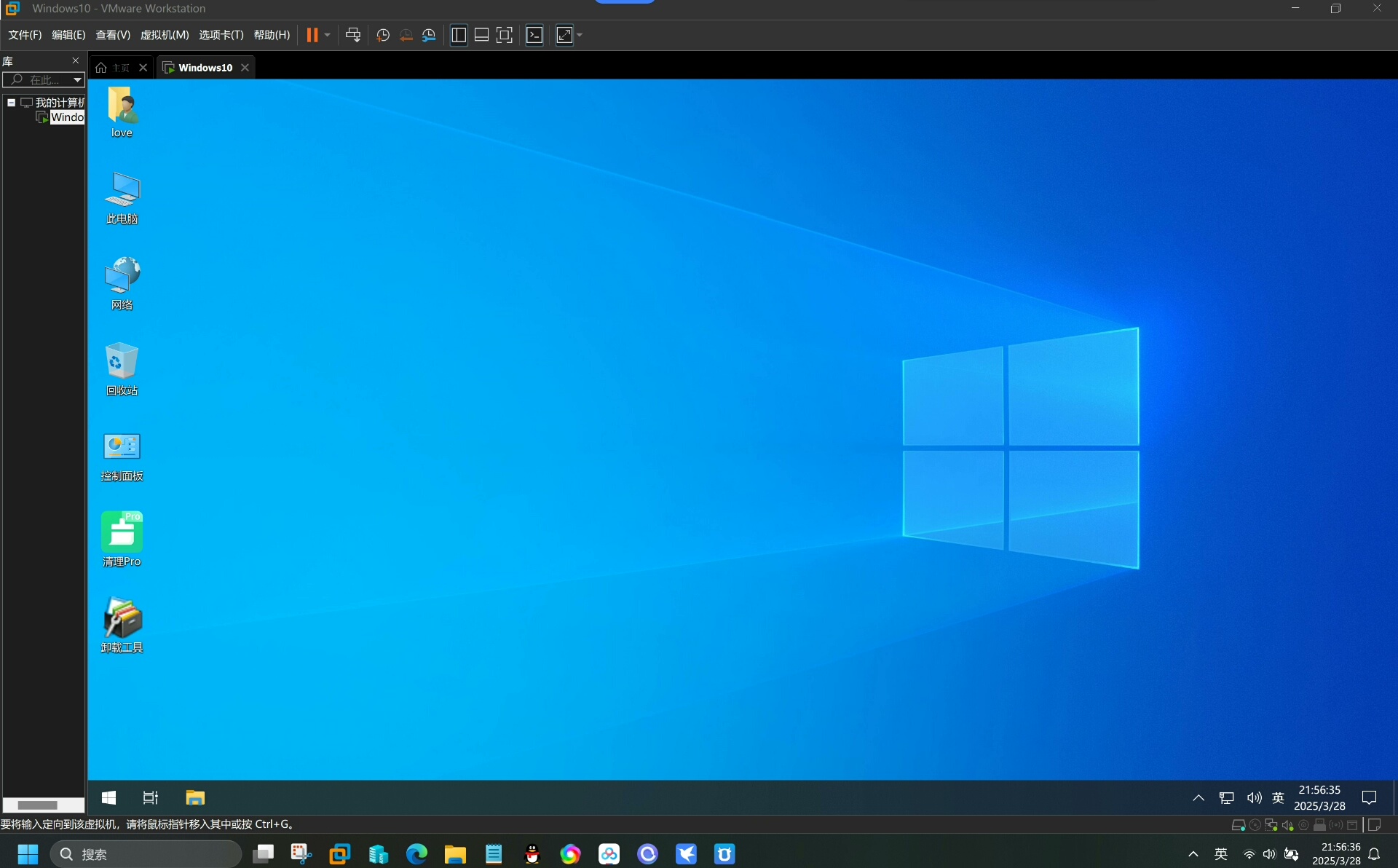The height and width of the screenshot is (868, 1398).
Task: Expand the library search filter dropdown
Action: [77, 80]
